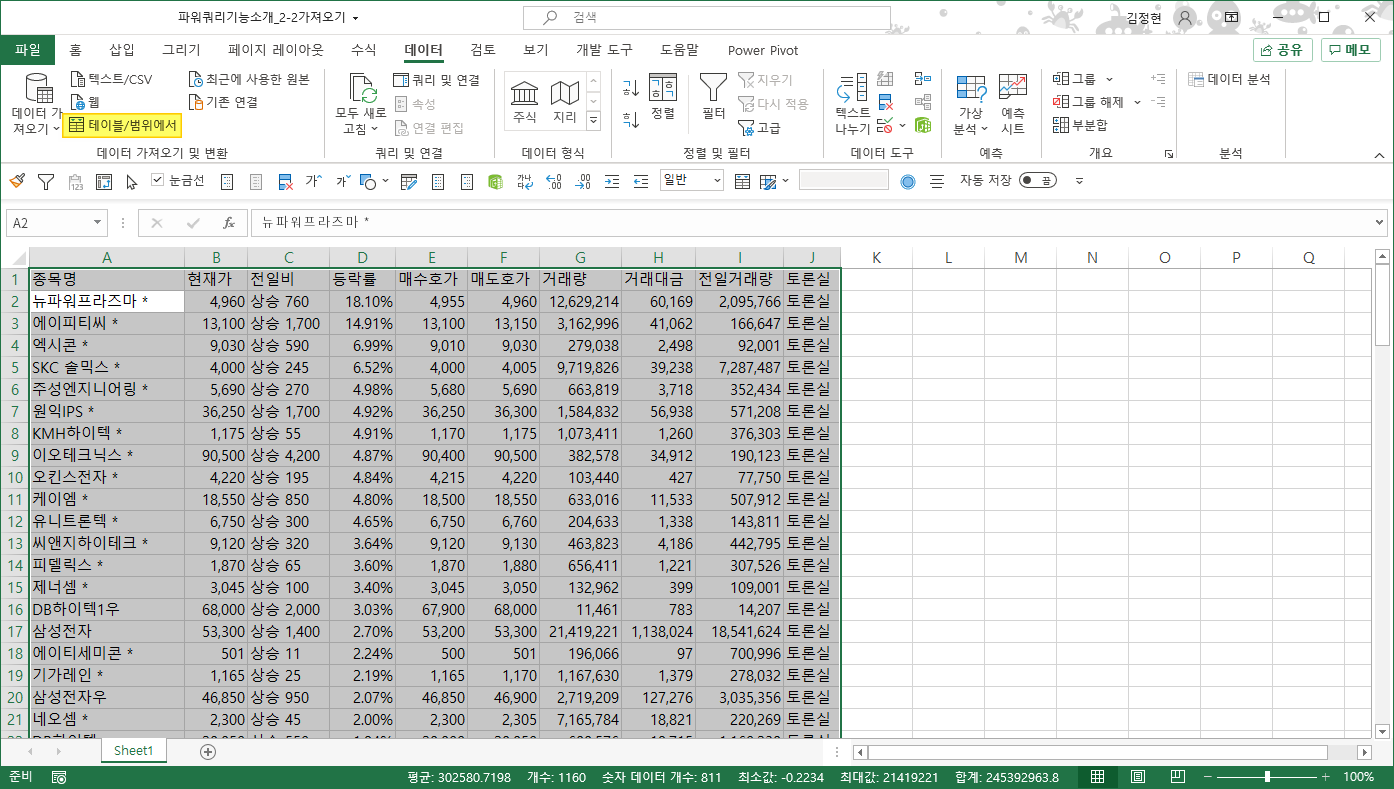The width and height of the screenshot is (1394, 789).
Task: Open the 파일 tab
Action: click(x=28, y=50)
